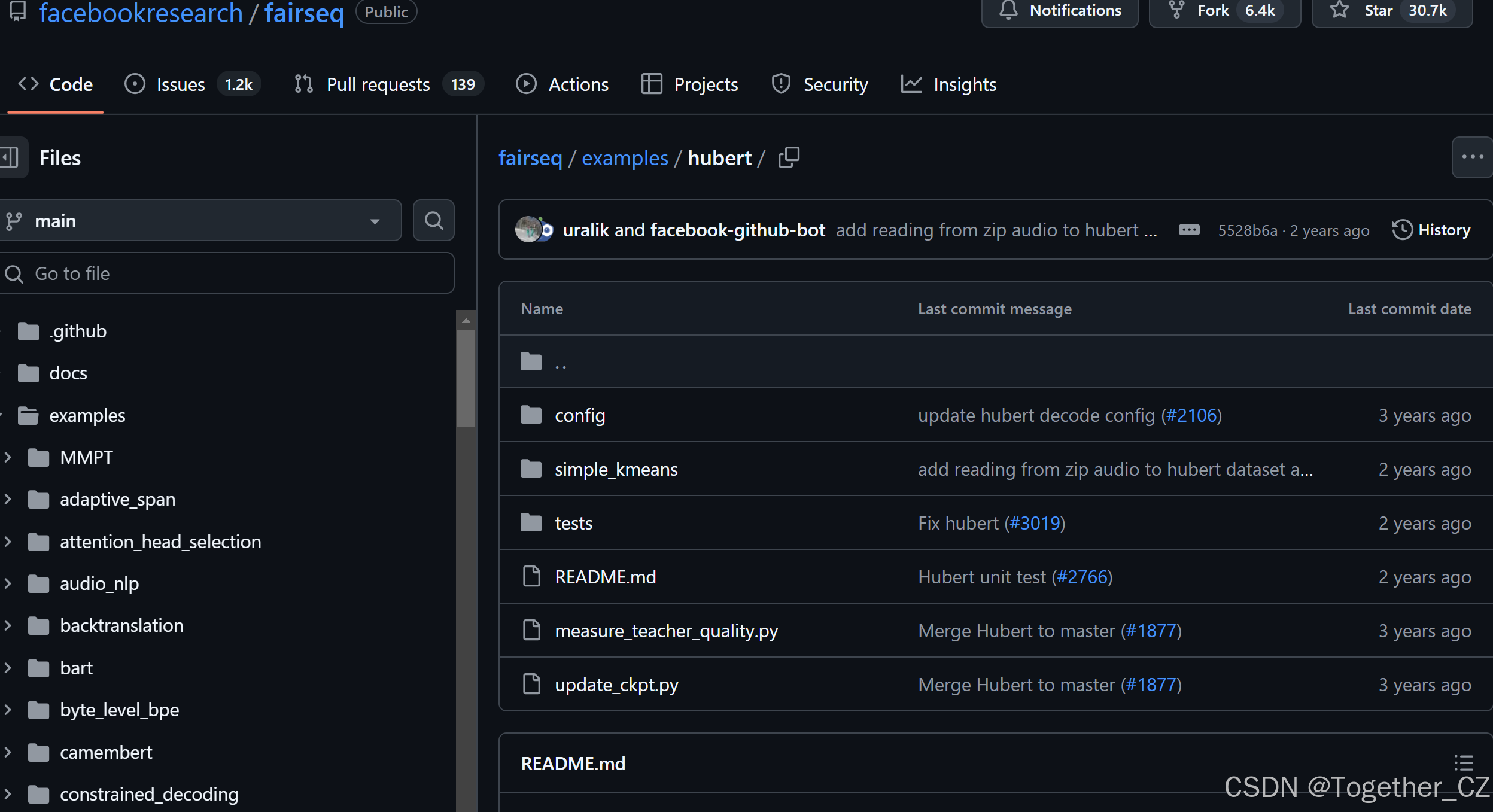Collapse the examples folder in tree
The width and height of the screenshot is (1493, 812).
click(2, 415)
